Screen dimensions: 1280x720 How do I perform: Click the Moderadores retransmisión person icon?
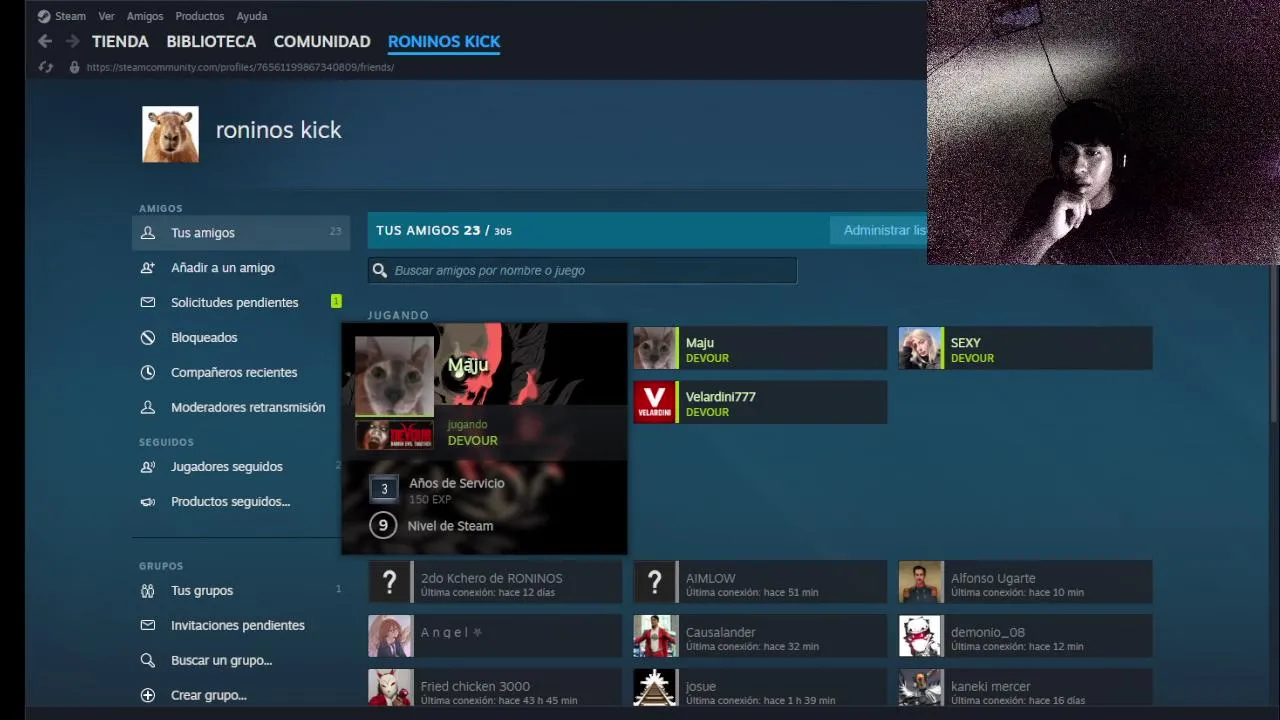[x=148, y=407]
